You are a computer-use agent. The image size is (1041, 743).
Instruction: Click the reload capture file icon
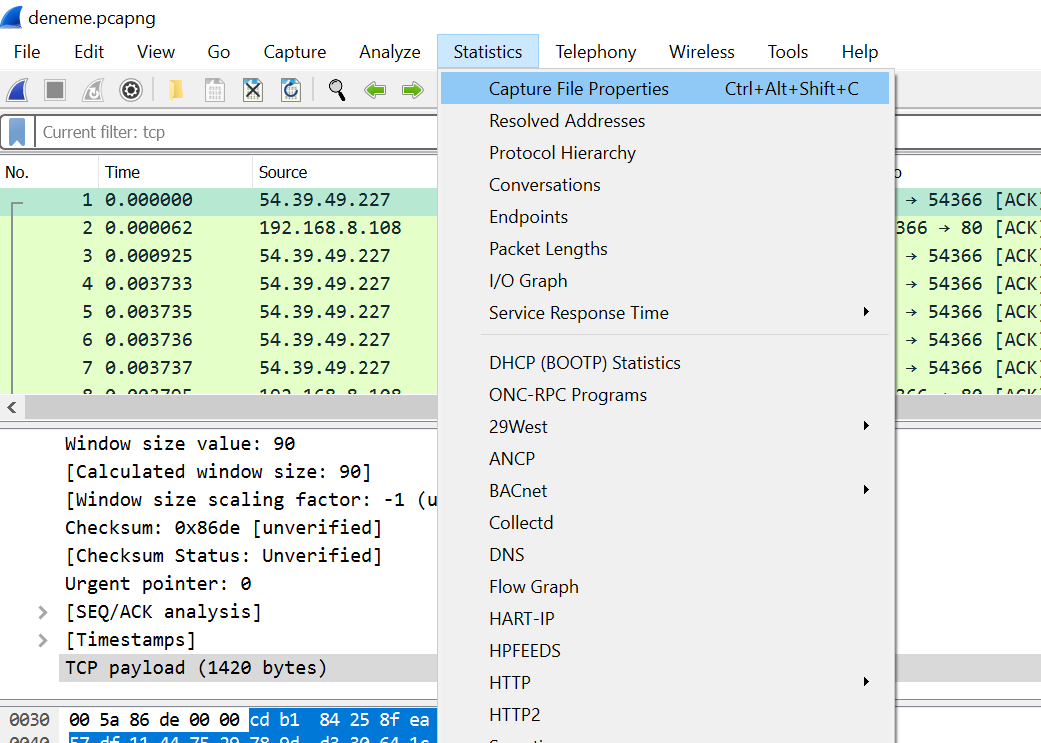[x=291, y=90]
